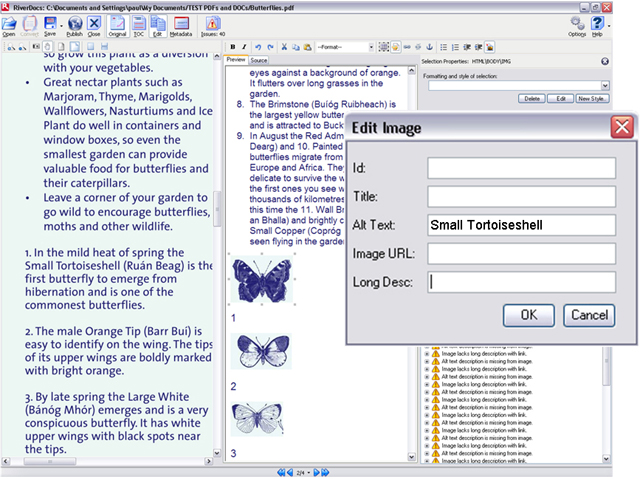
Task: Redo the last undone edit
Action: pyautogui.click(x=270, y=47)
